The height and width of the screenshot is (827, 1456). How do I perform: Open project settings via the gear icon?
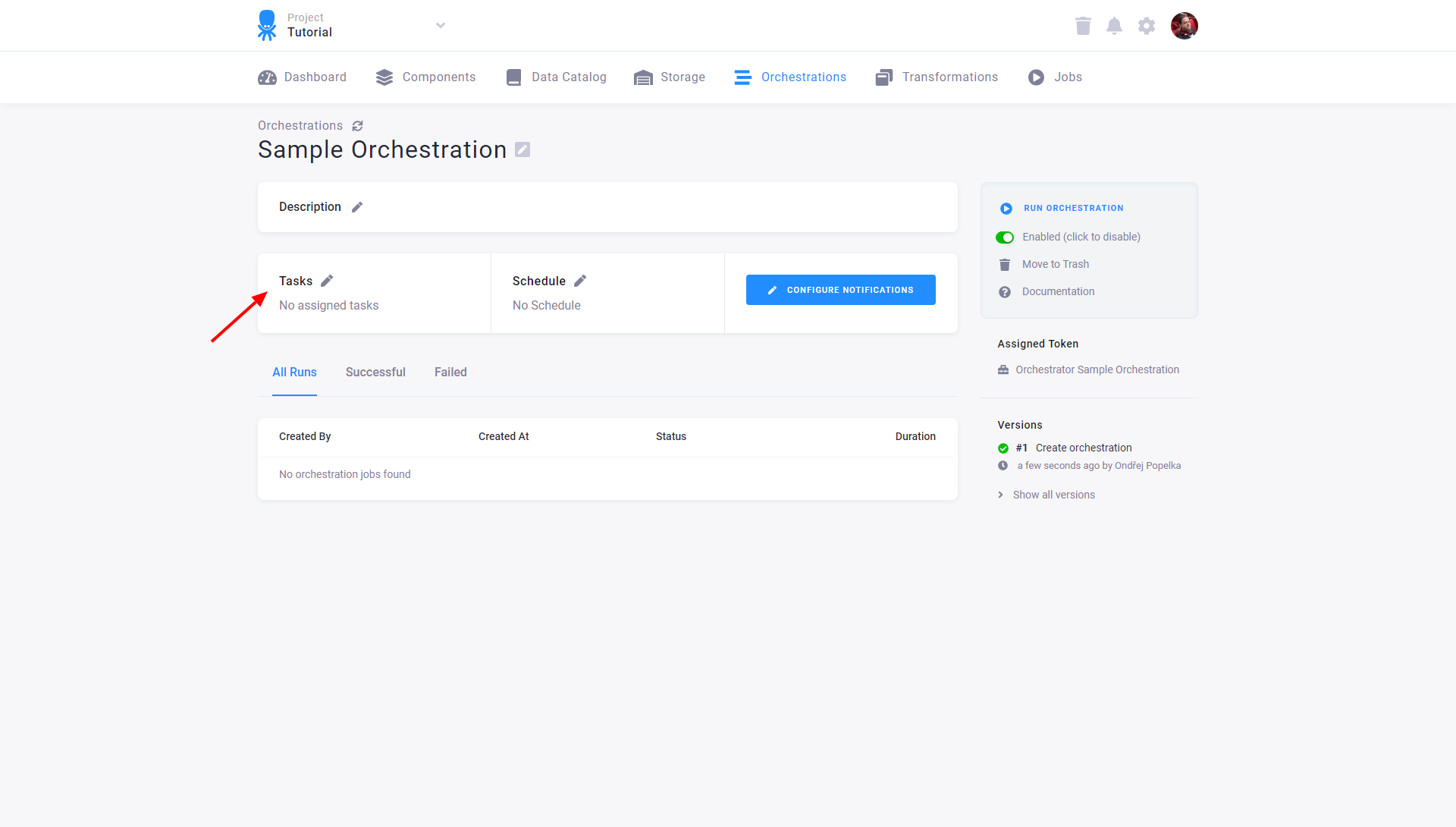tap(1146, 25)
